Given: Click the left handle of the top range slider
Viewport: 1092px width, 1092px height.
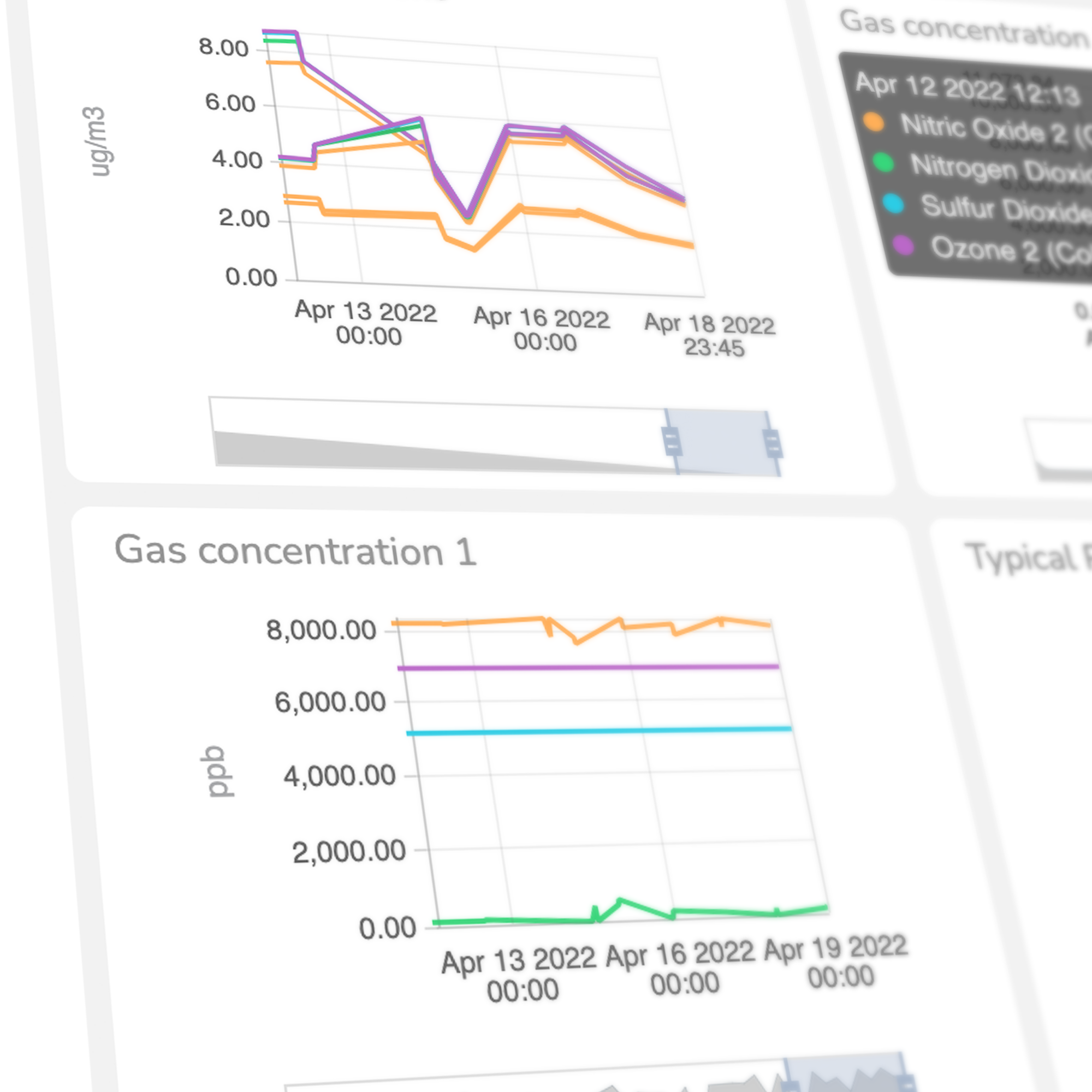Looking at the screenshot, I should (672, 441).
